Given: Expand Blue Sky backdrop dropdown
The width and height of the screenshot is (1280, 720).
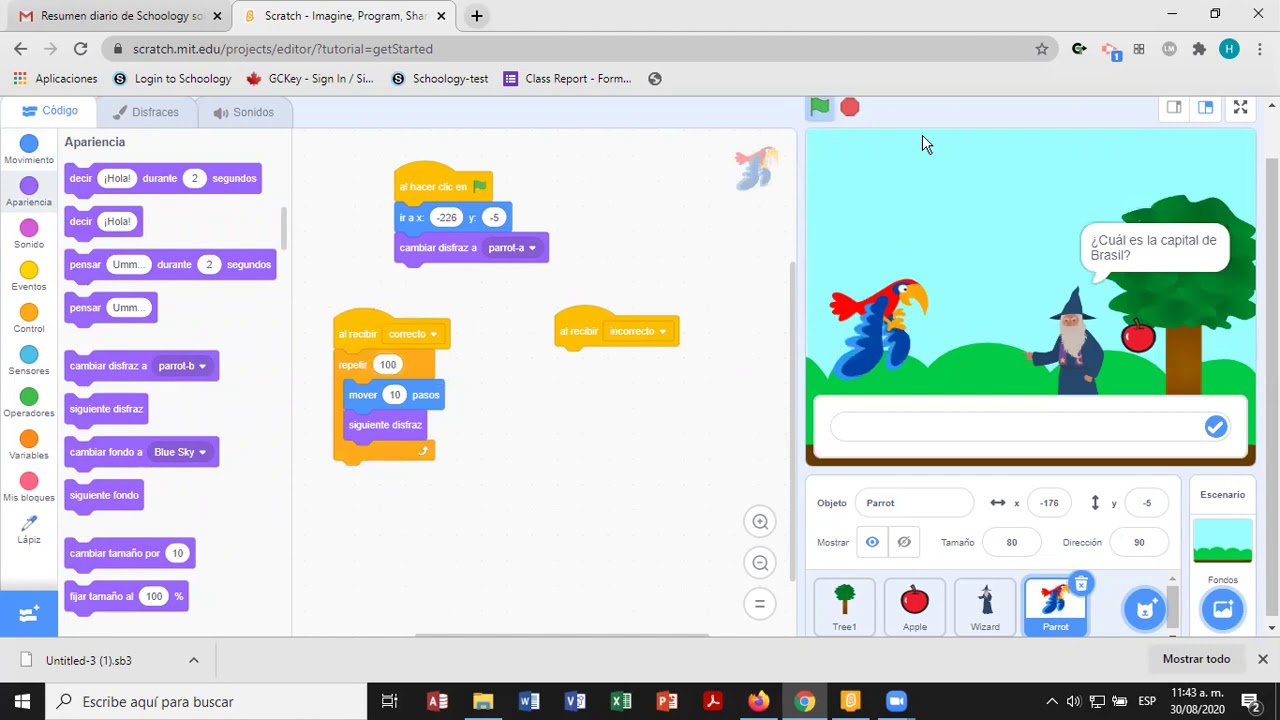Looking at the screenshot, I should click(x=202, y=452).
